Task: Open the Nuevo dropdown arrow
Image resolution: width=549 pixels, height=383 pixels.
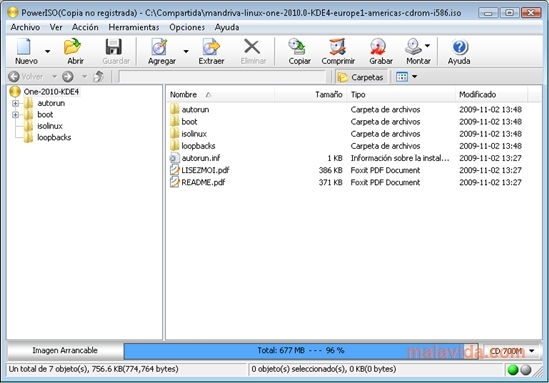Action: 47,51
